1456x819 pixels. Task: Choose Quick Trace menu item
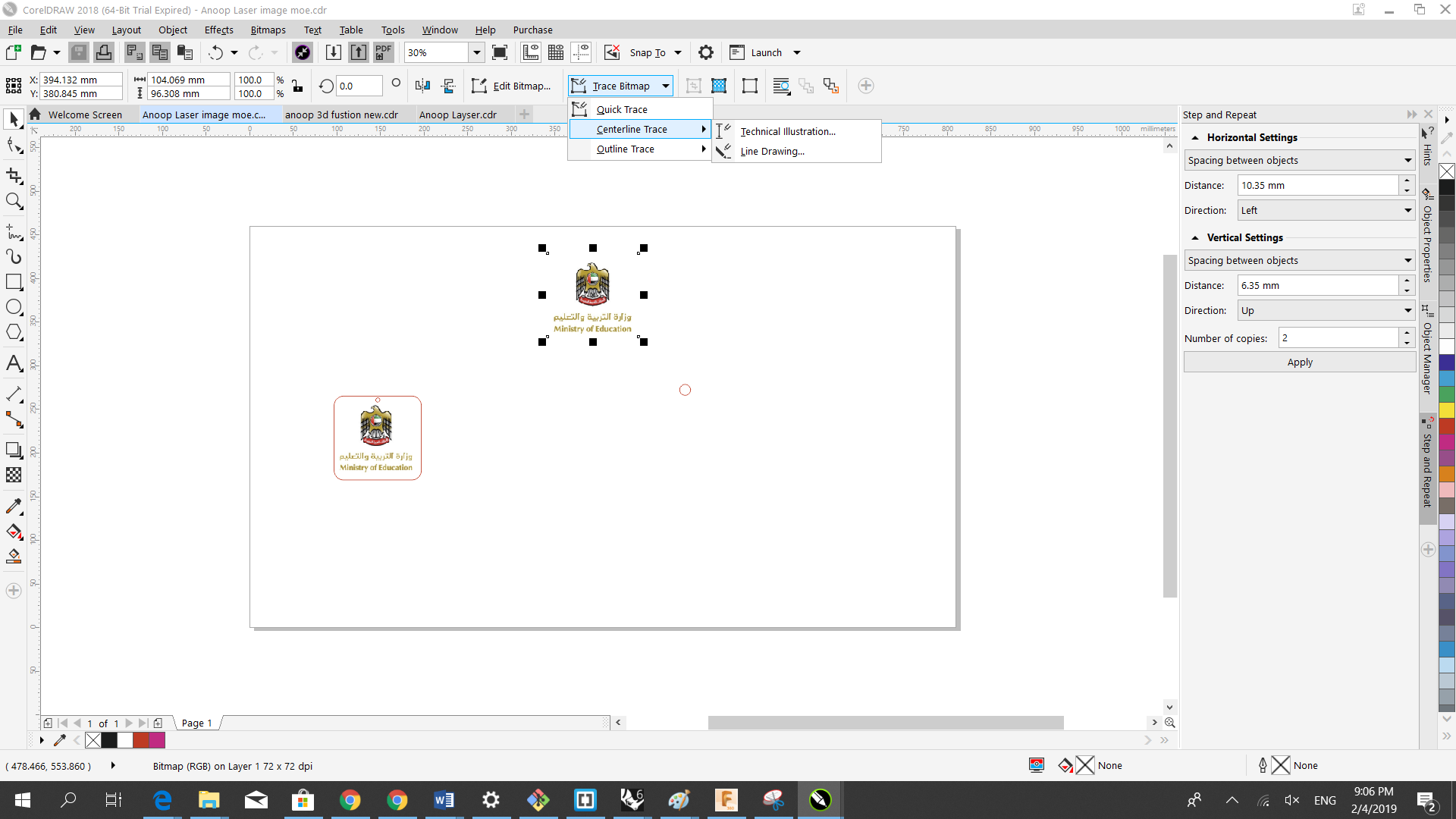point(641,109)
